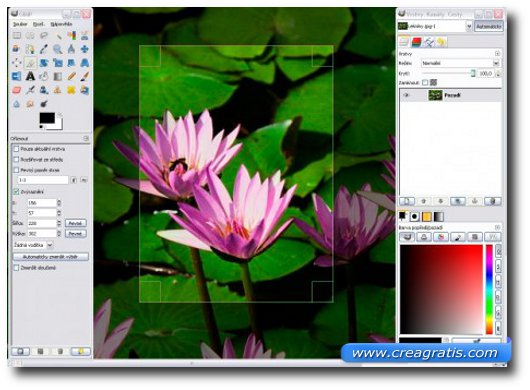Image resolution: width=530 pixels, height=390 pixels.
Task: Duplicate the layer using the duplicate button
Action: pos(458,201)
